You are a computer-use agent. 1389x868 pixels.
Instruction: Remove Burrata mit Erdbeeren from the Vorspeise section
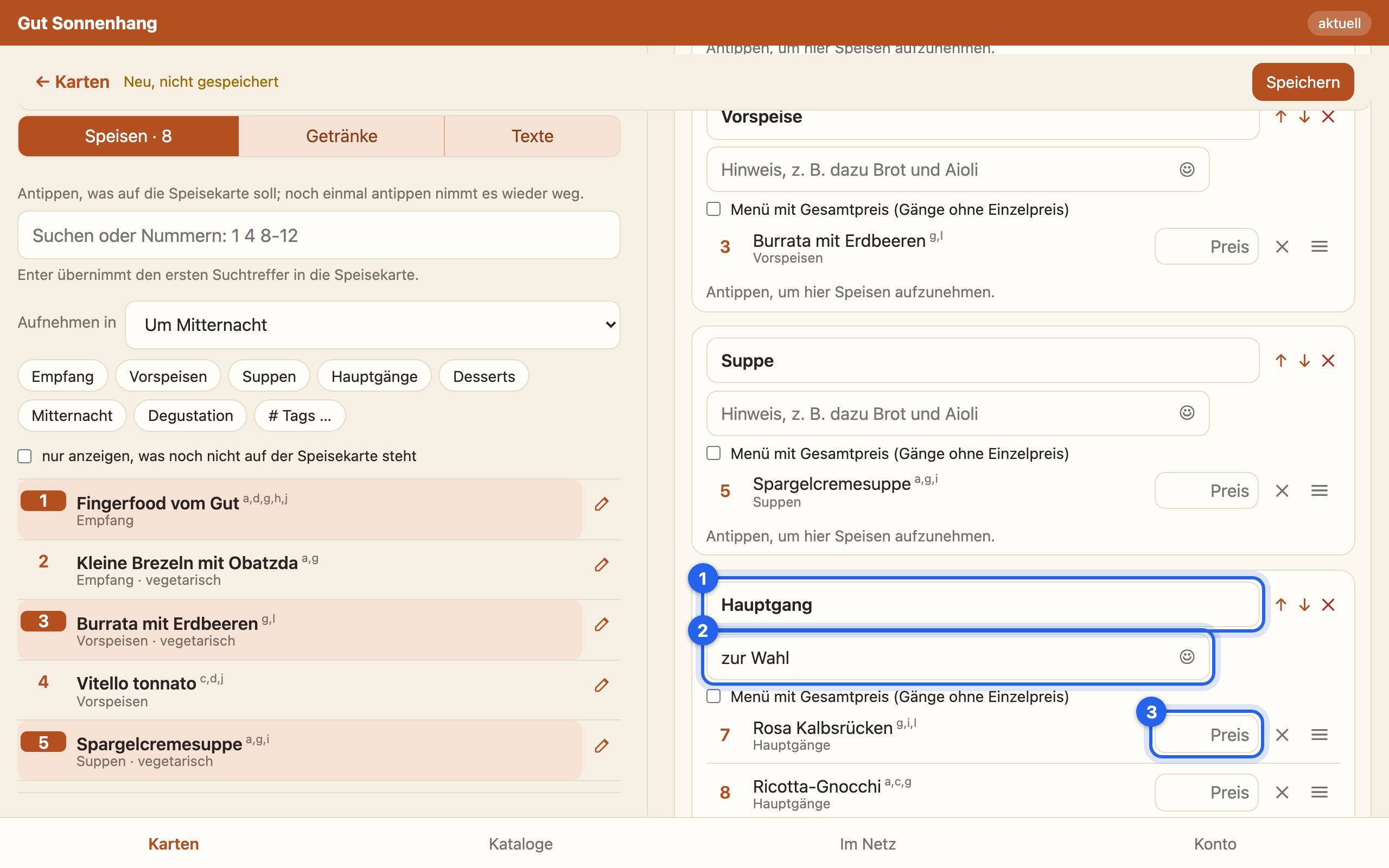tap(1282, 247)
